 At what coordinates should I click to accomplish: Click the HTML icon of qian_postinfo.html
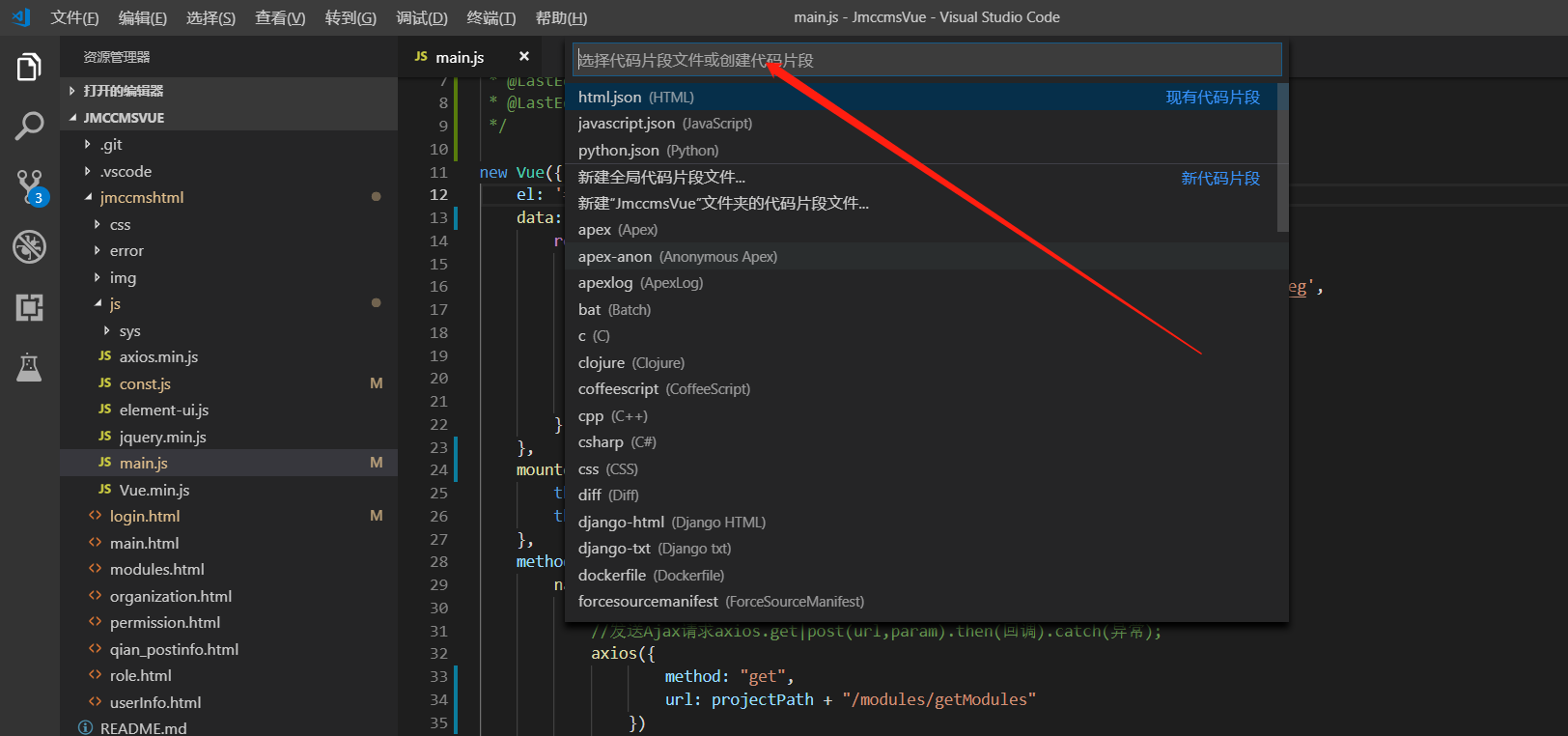point(95,649)
